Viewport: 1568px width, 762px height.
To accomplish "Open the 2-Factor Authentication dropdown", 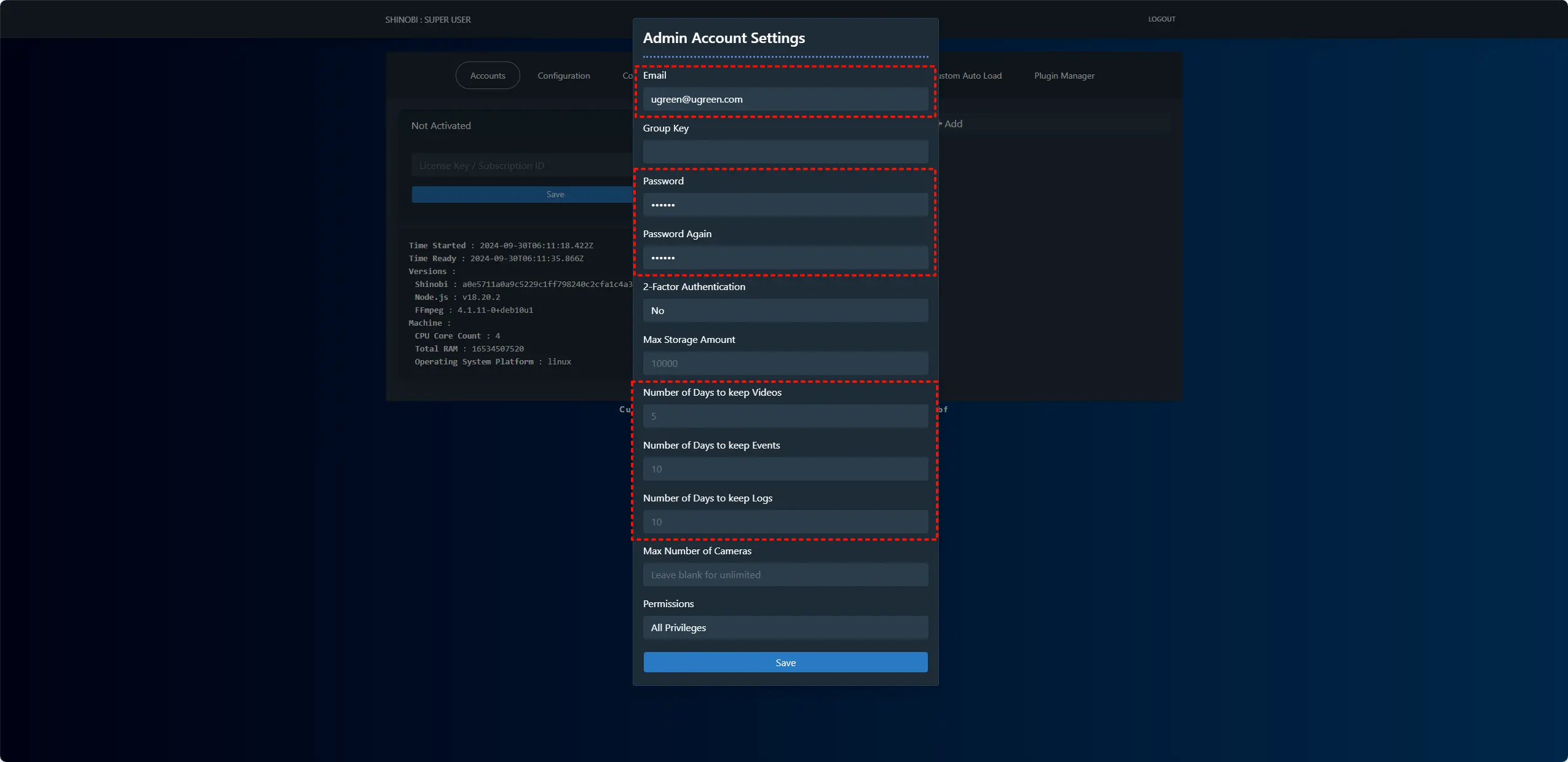I will point(785,310).
